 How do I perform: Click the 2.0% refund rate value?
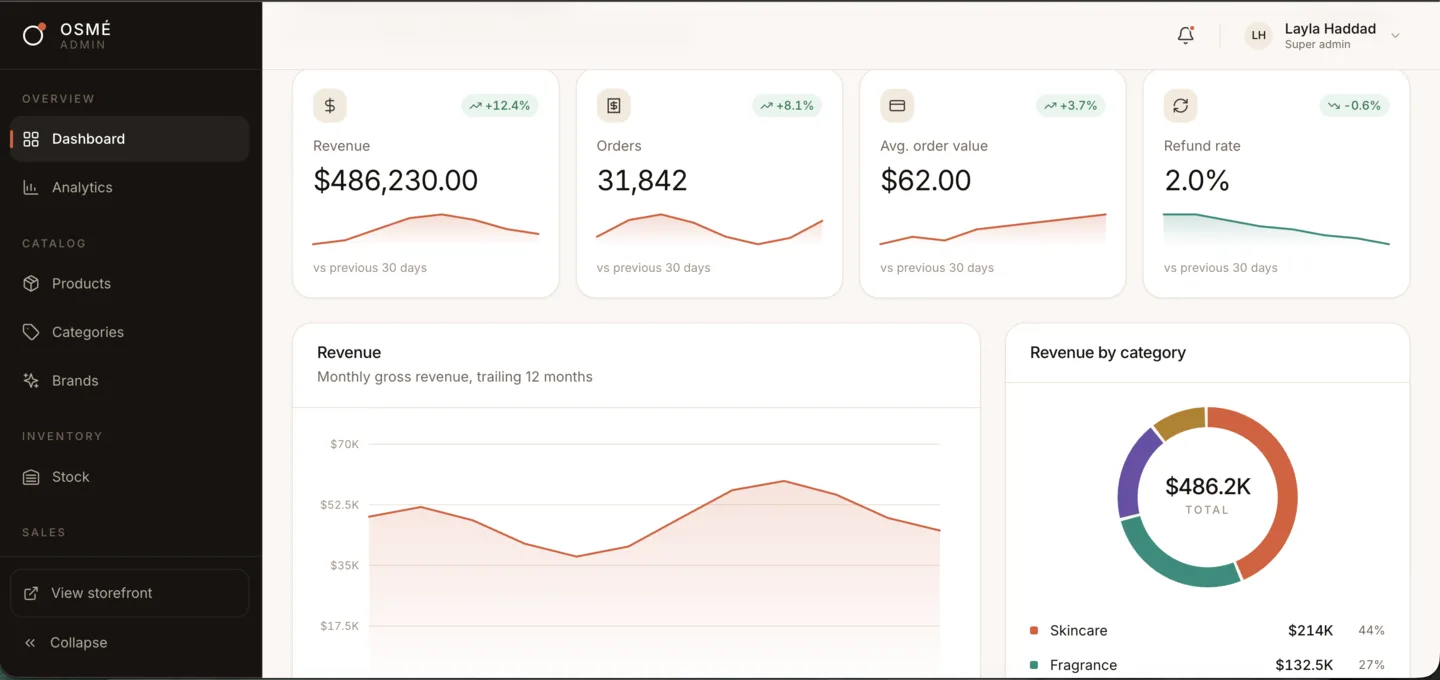pyautogui.click(x=1197, y=180)
